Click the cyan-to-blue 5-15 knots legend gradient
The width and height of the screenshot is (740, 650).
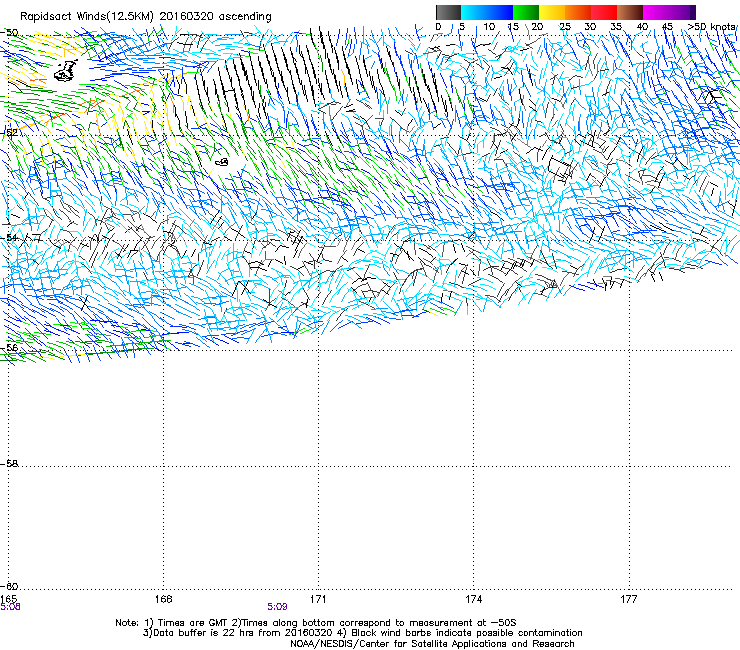pyautogui.click(x=487, y=12)
